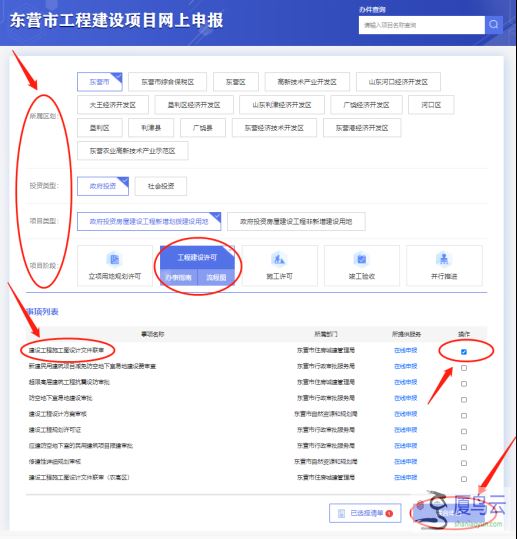
Task: Click the red count badge on 已选择清单
Action: [389, 513]
